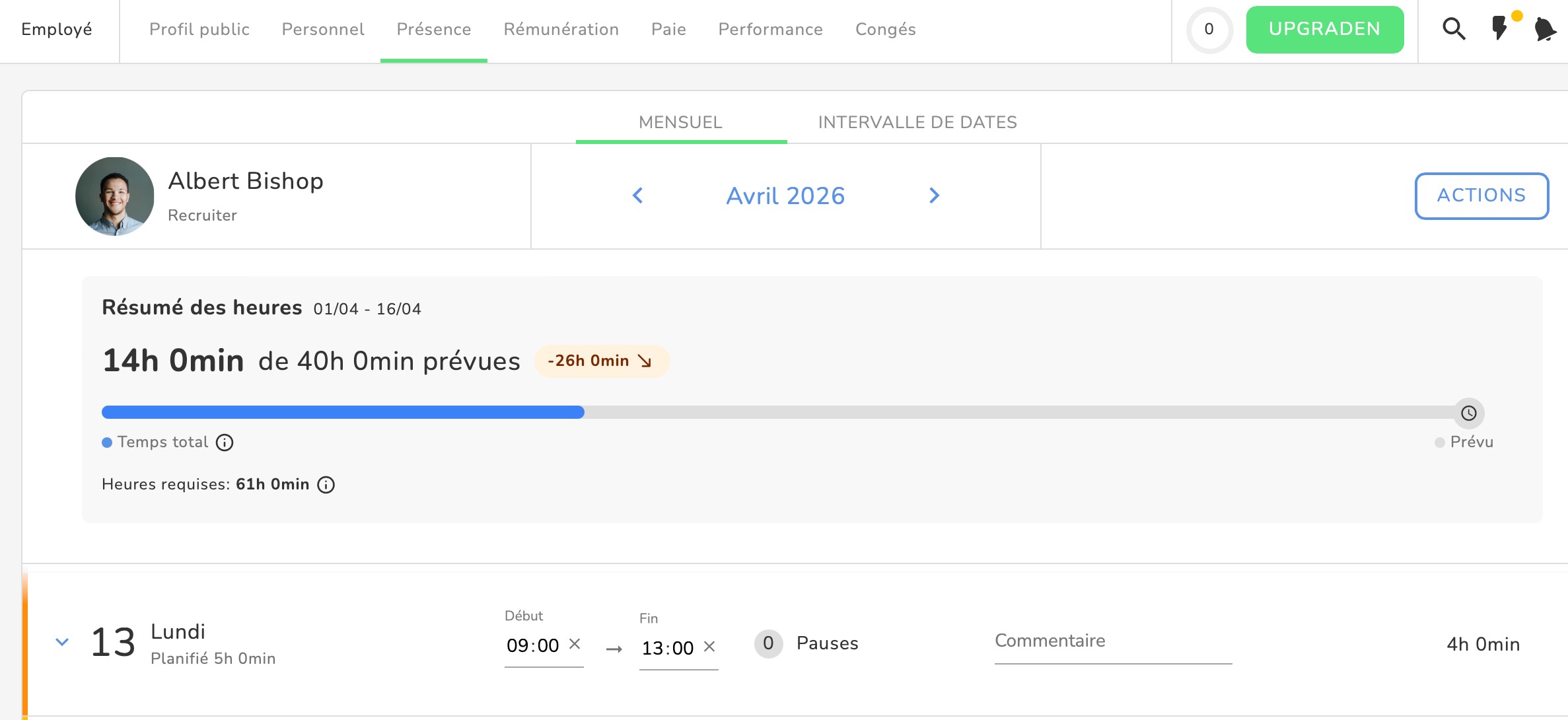Click info icon next to Temps total
1568x720 pixels.
click(225, 443)
